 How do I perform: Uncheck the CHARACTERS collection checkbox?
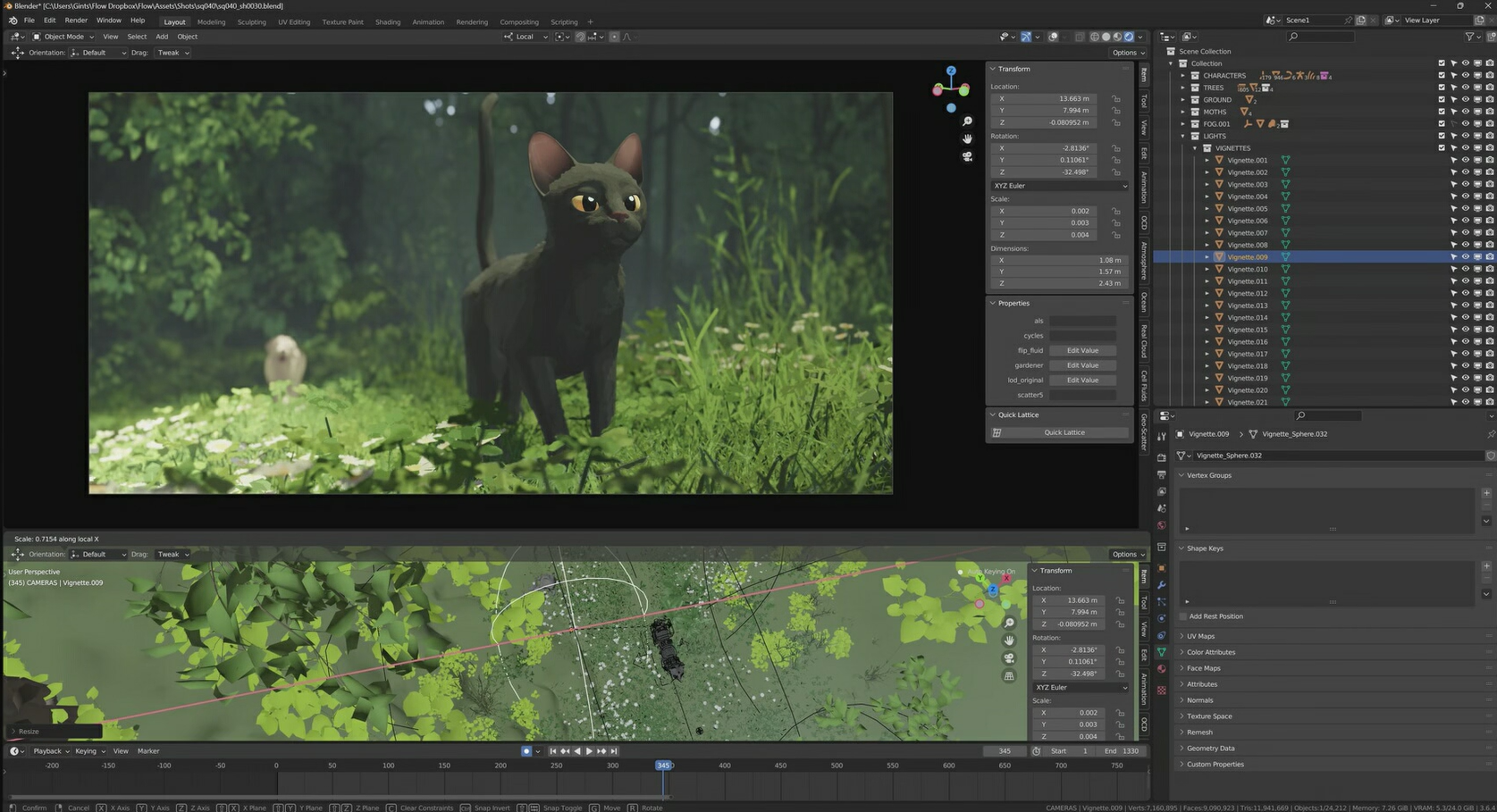click(1442, 76)
